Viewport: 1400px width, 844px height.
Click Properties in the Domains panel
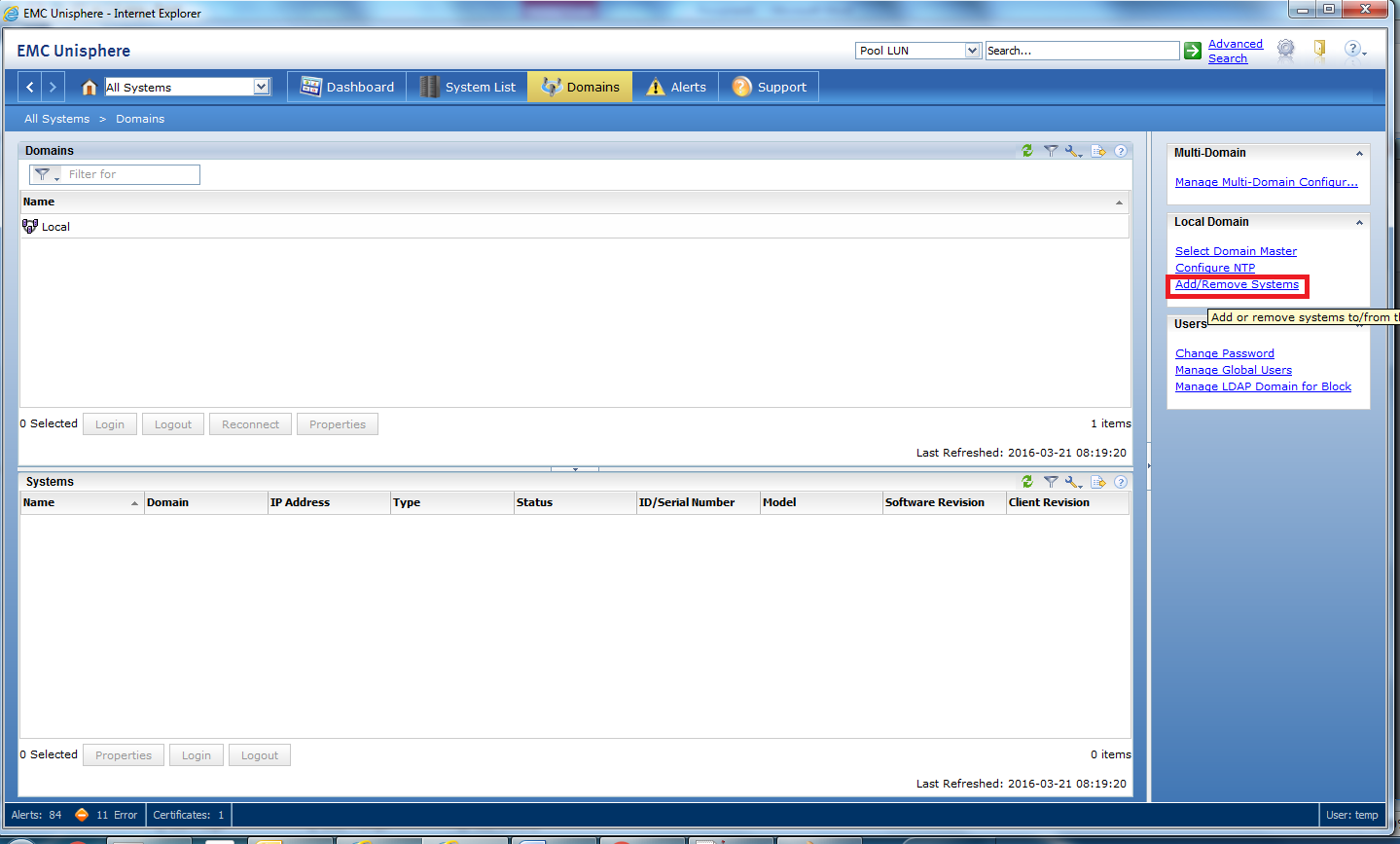338,424
